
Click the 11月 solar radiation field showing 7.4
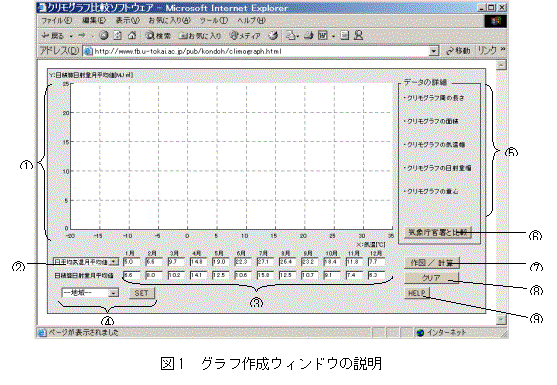click(x=354, y=275)
